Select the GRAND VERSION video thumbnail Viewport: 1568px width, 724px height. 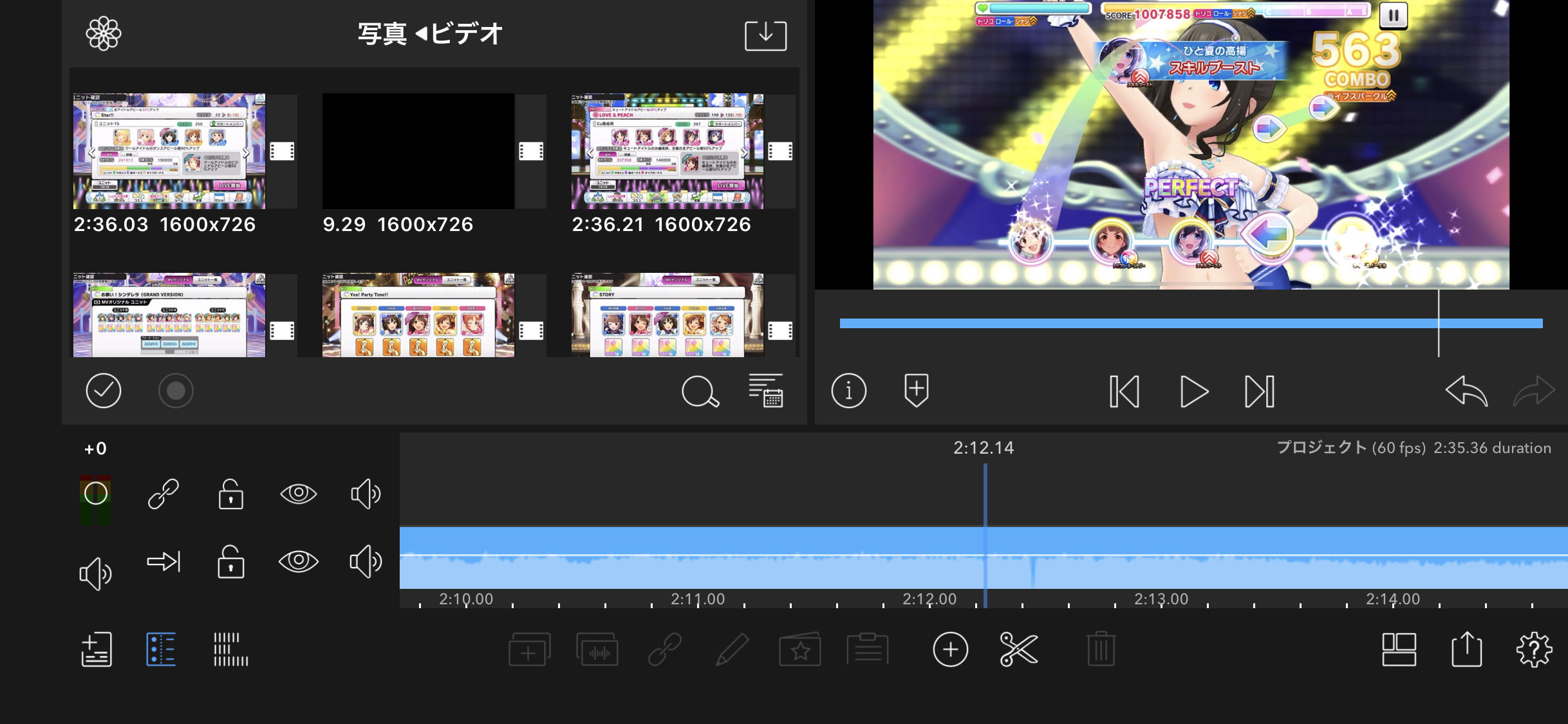coord(169,315)
